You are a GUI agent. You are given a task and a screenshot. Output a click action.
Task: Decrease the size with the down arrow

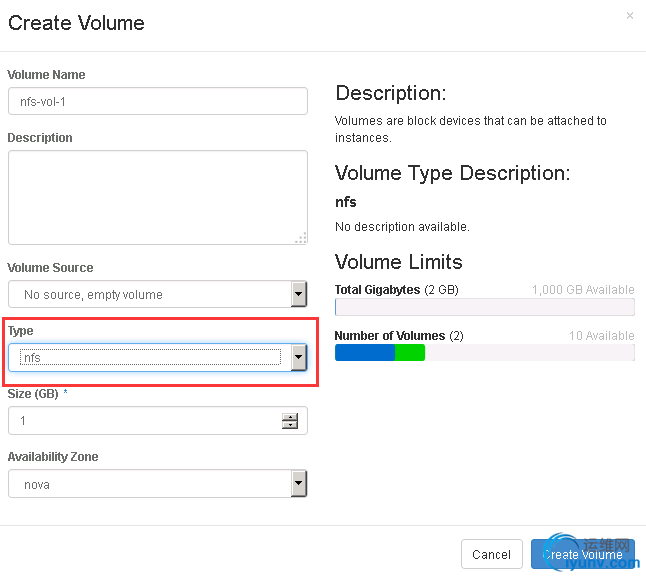click(290, 426)
